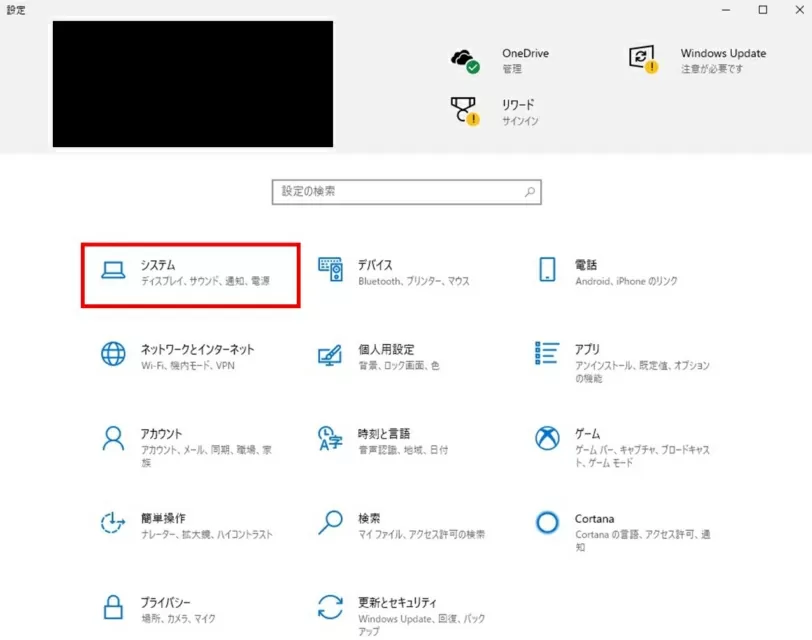Go to デバイス settings label
Viewport: 812px width, 640px height.
375,265
